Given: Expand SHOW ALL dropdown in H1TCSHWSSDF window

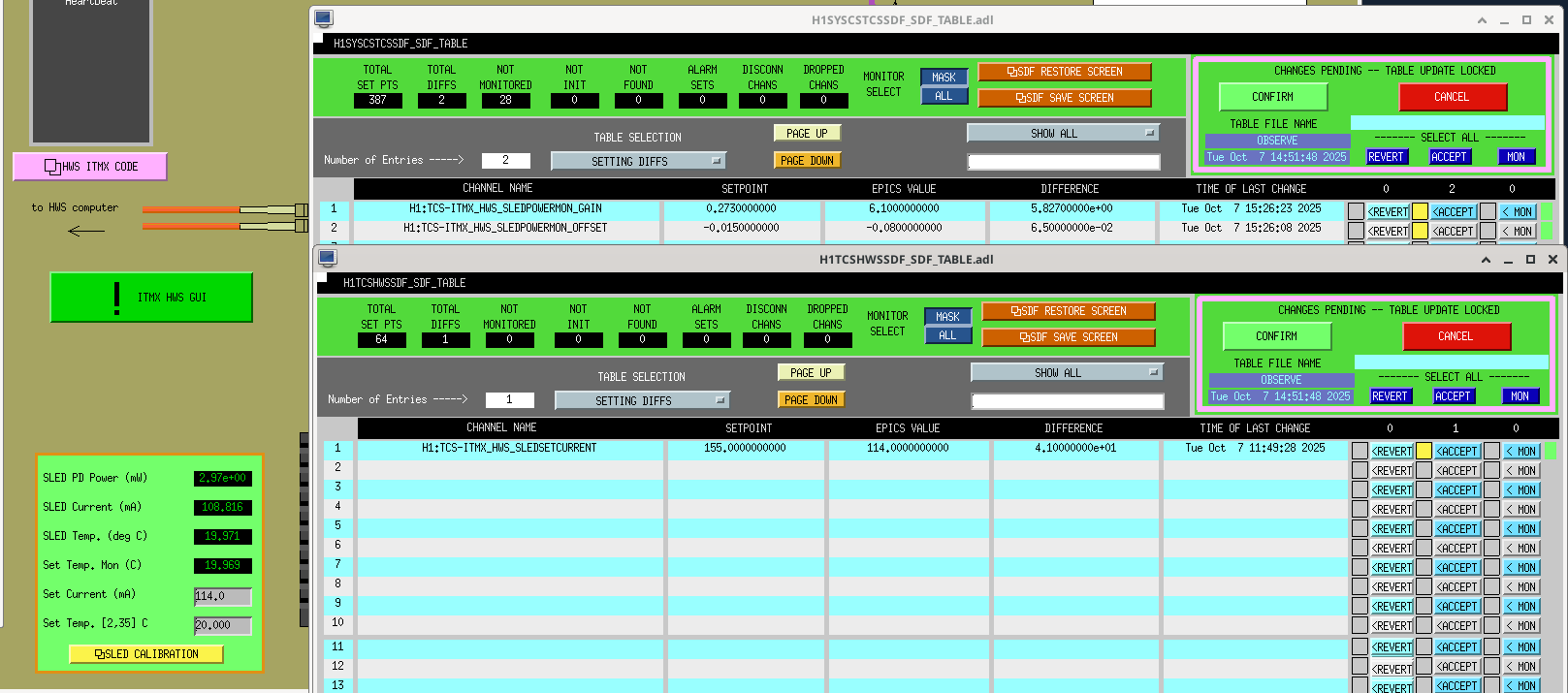Looking at the screenshot, I should (x=1067, y=372).
